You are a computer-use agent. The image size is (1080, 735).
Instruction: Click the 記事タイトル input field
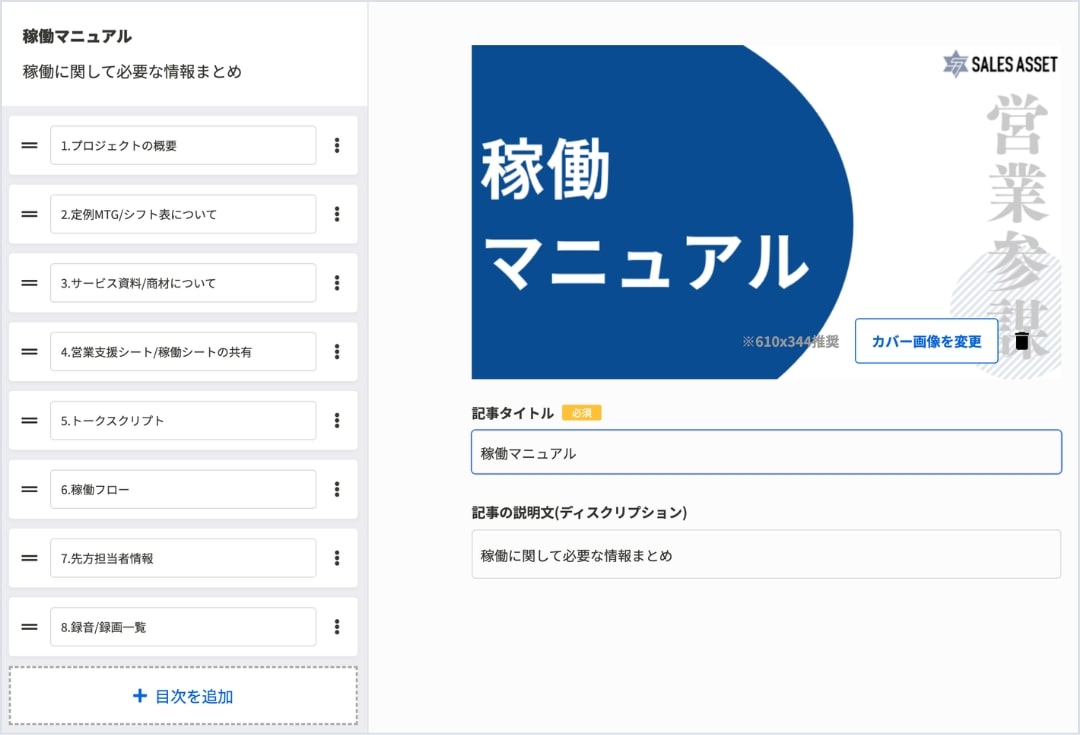766,451
